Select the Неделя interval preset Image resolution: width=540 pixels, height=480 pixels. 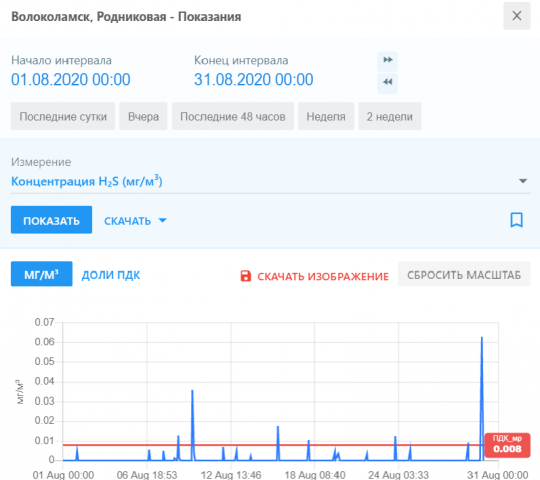click(326, 116)
